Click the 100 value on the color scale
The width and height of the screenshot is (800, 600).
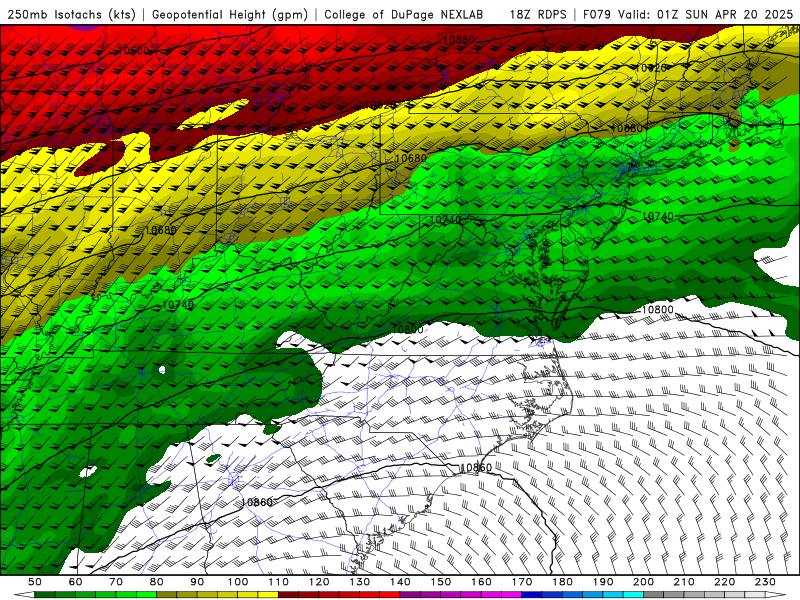tap(238, 582)
